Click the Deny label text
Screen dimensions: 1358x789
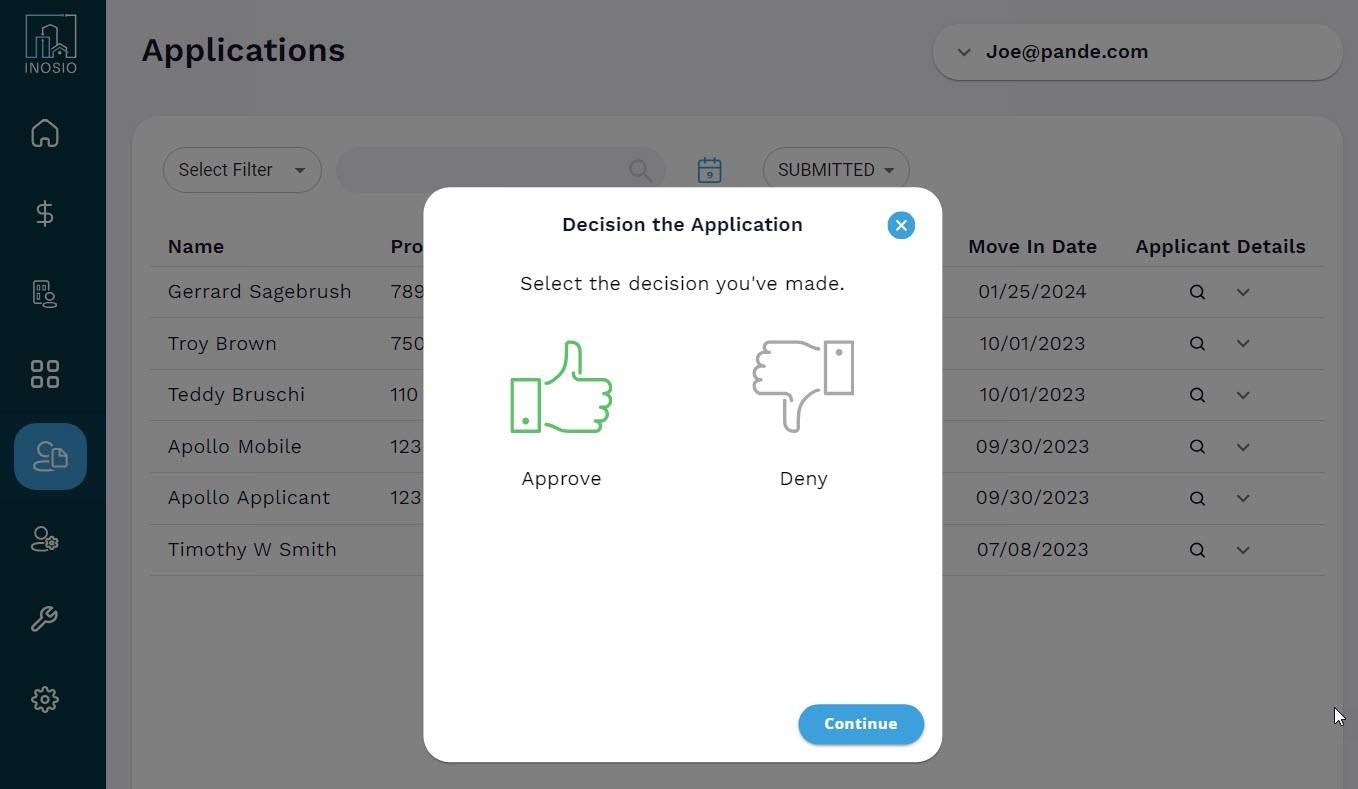point(803,479)
